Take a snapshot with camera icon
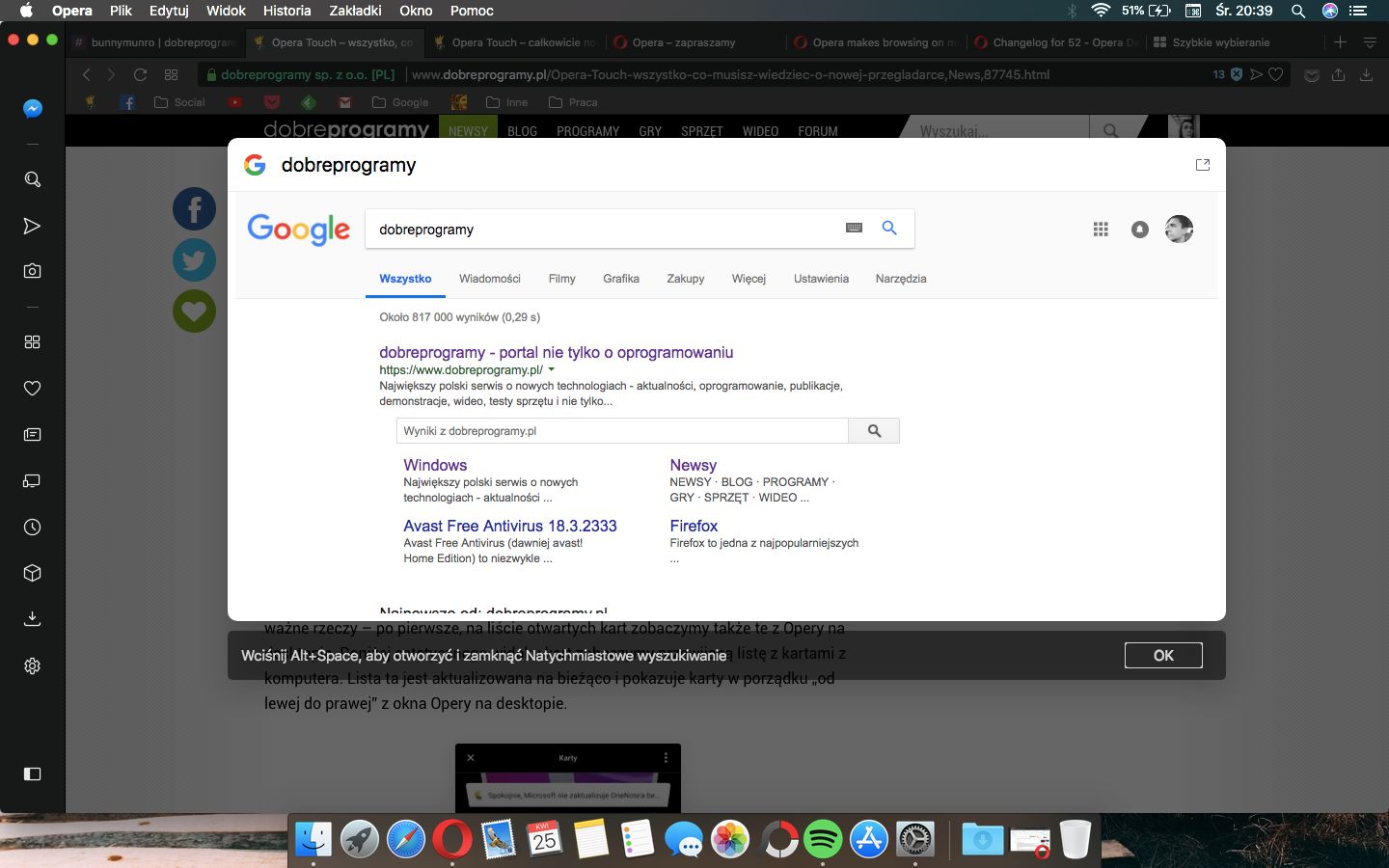1389x868 pixels. coord(32,271)
